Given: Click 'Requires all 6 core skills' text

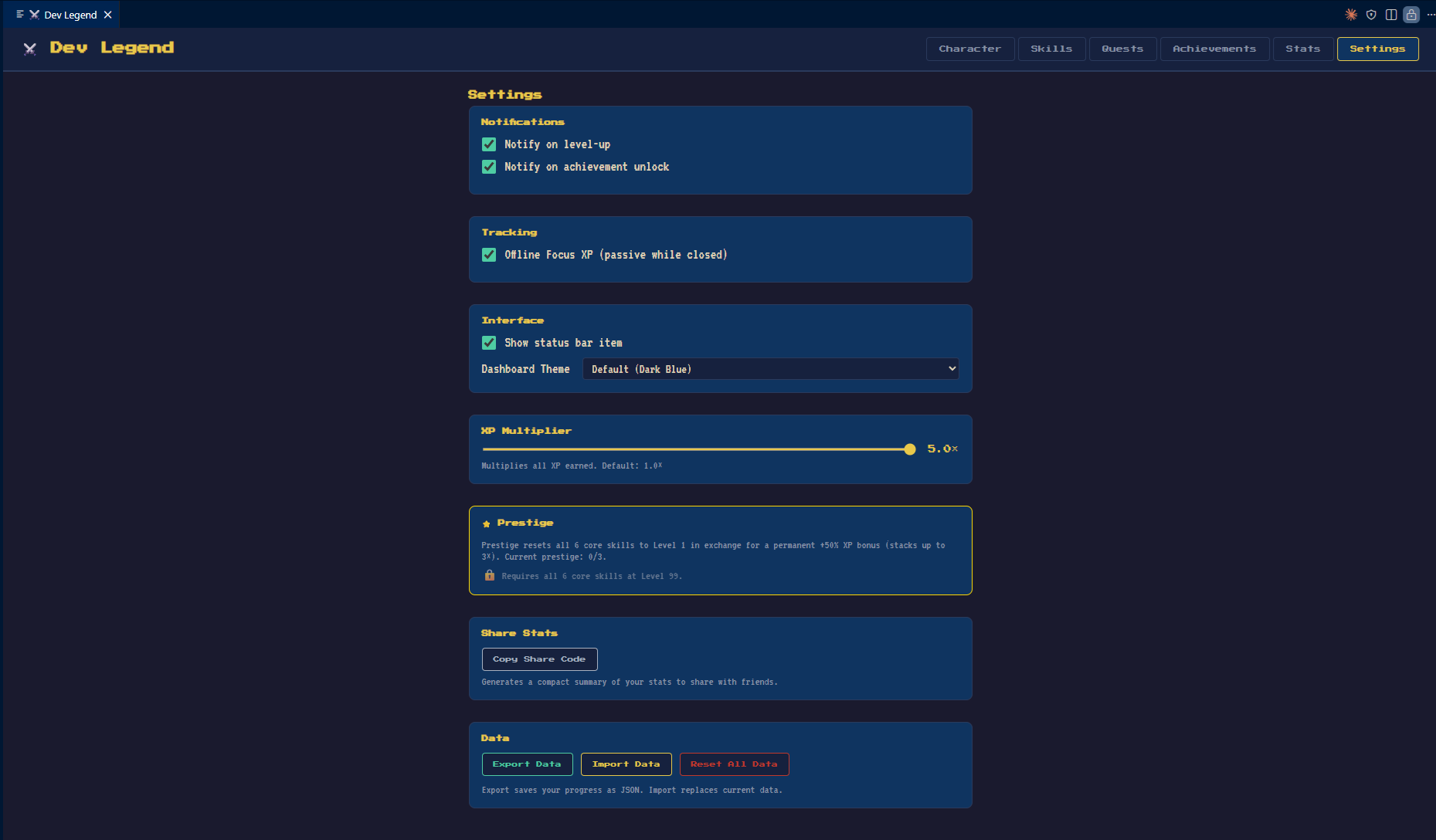Looking at the screenshot, I should tap(592, 576).
